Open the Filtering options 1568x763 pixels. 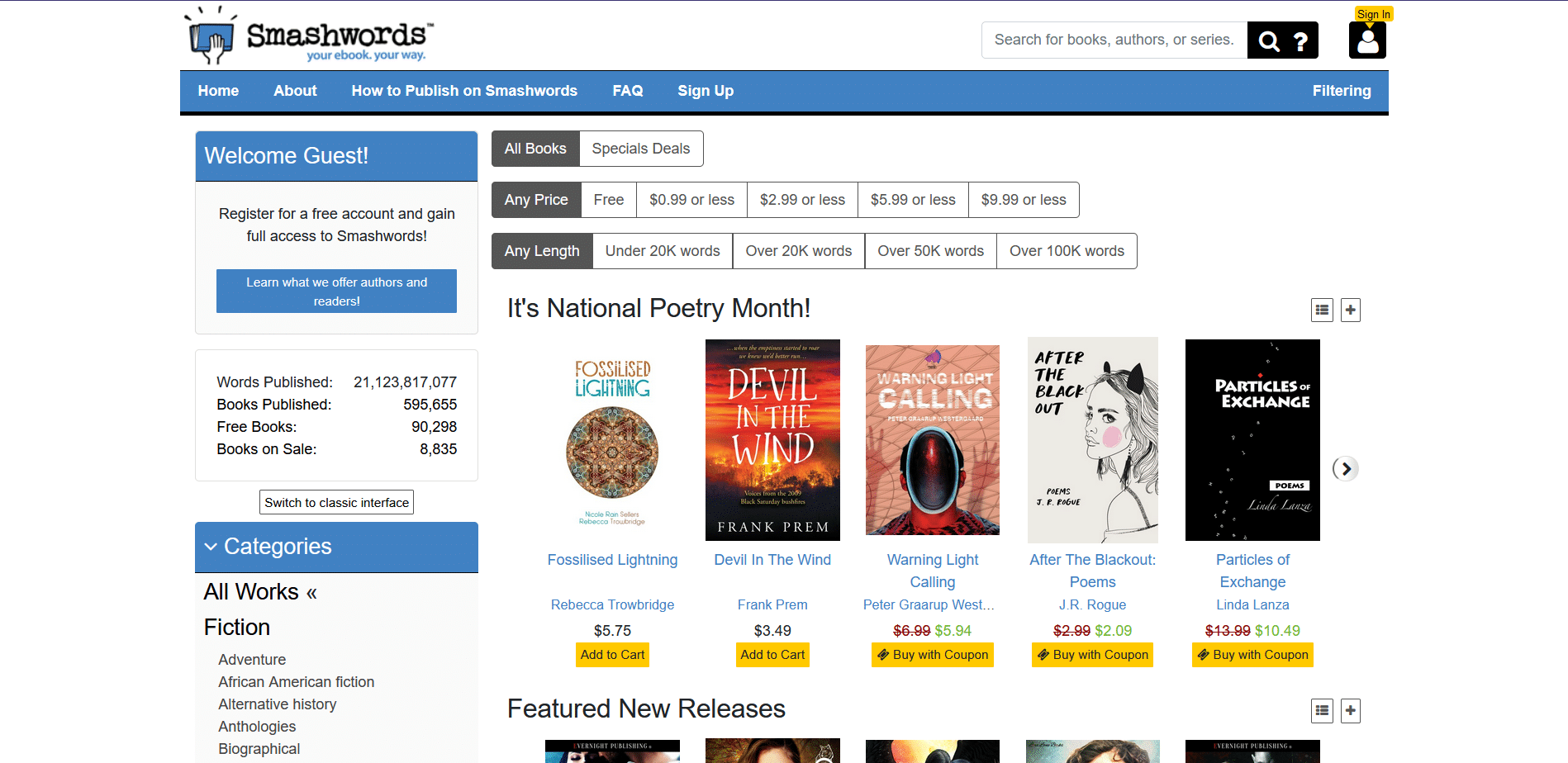[x=1342, y=91]
